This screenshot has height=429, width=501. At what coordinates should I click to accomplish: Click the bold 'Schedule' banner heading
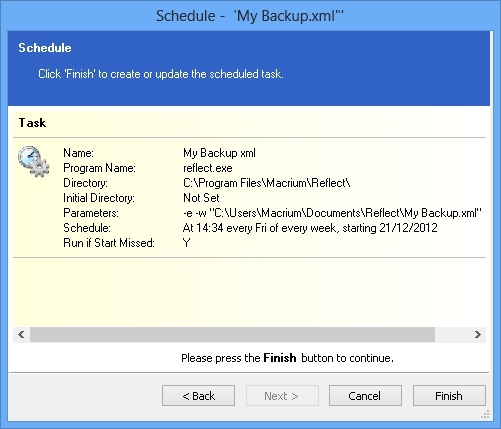click(x=45, y=48)
